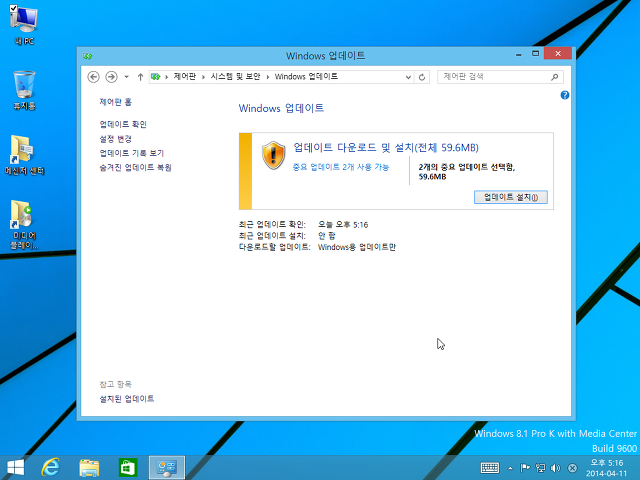Click the search magnifier icon
The width and height of the screenshot is (640, 480).
(554, 77)
